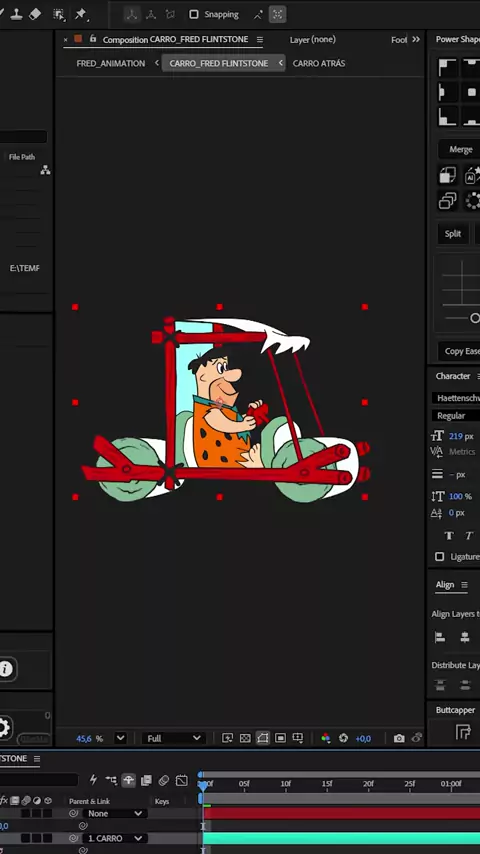
Task: Align layers horizontally centered
Action: click(465, 637)
